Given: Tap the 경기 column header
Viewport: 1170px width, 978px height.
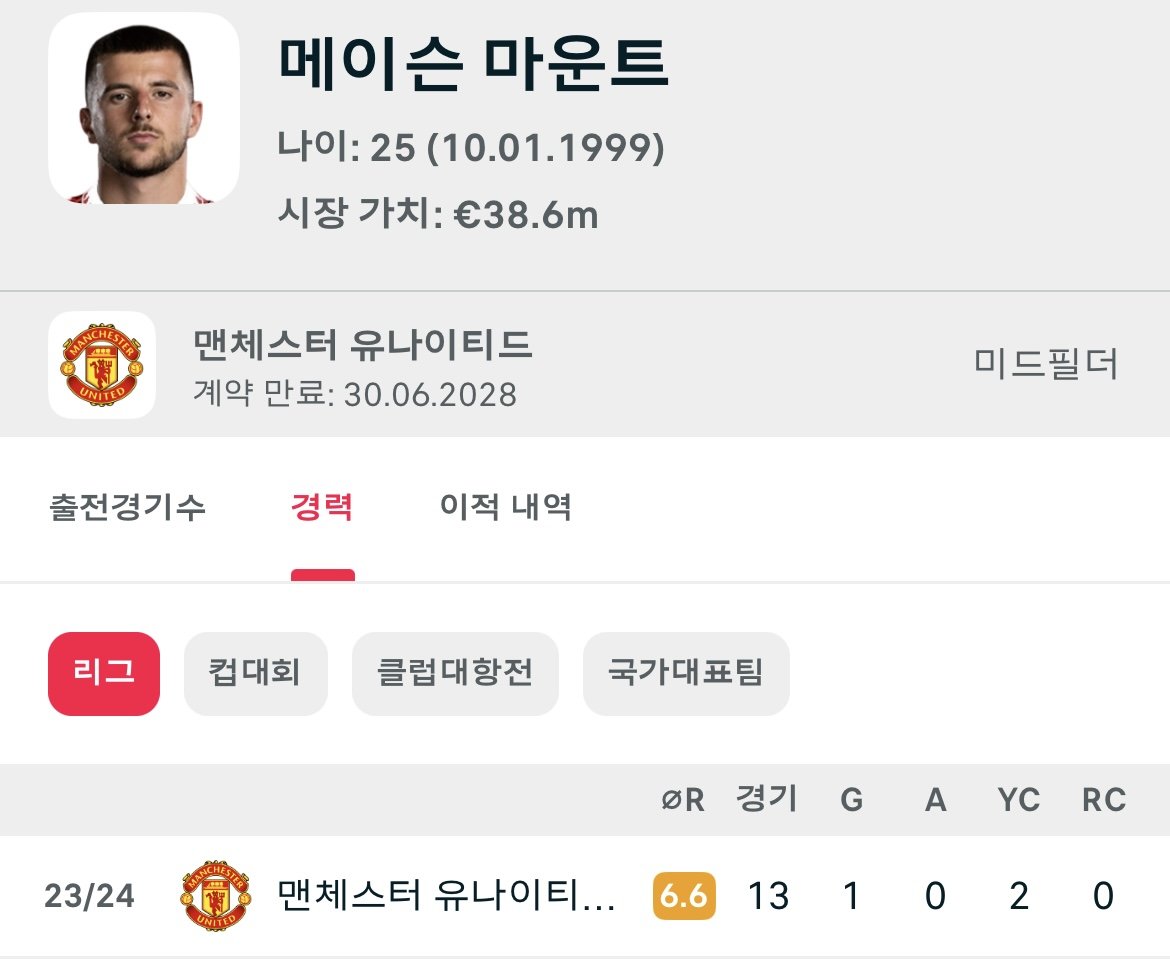Looking at the screenshot, I should click(767, 800).
